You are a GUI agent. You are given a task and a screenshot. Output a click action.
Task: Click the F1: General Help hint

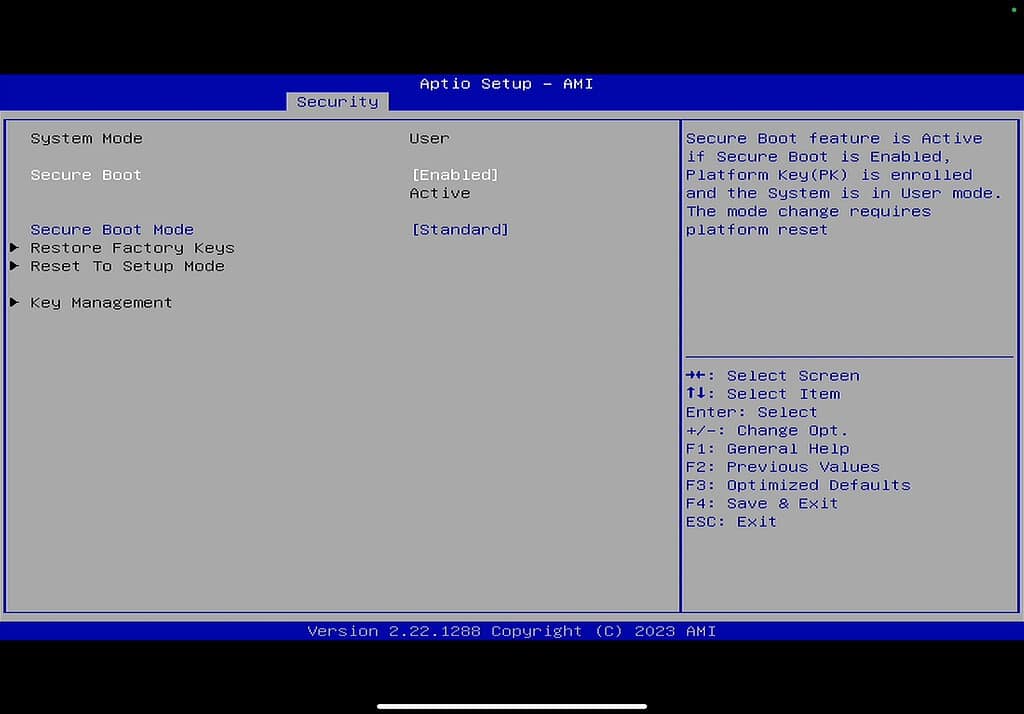point(767,449)
